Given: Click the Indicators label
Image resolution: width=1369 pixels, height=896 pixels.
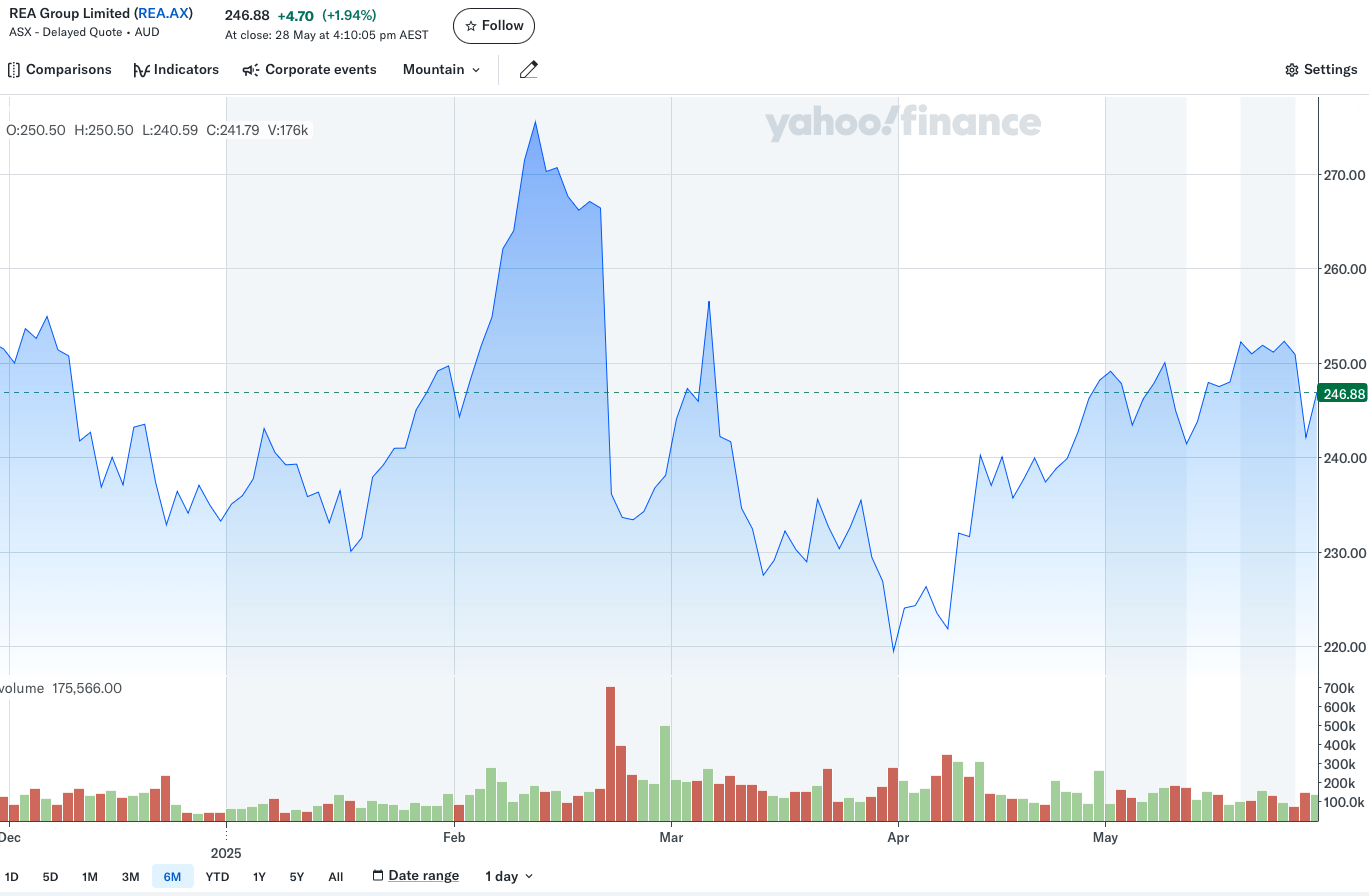Looking at the screenshot, I should click(186, 70).
